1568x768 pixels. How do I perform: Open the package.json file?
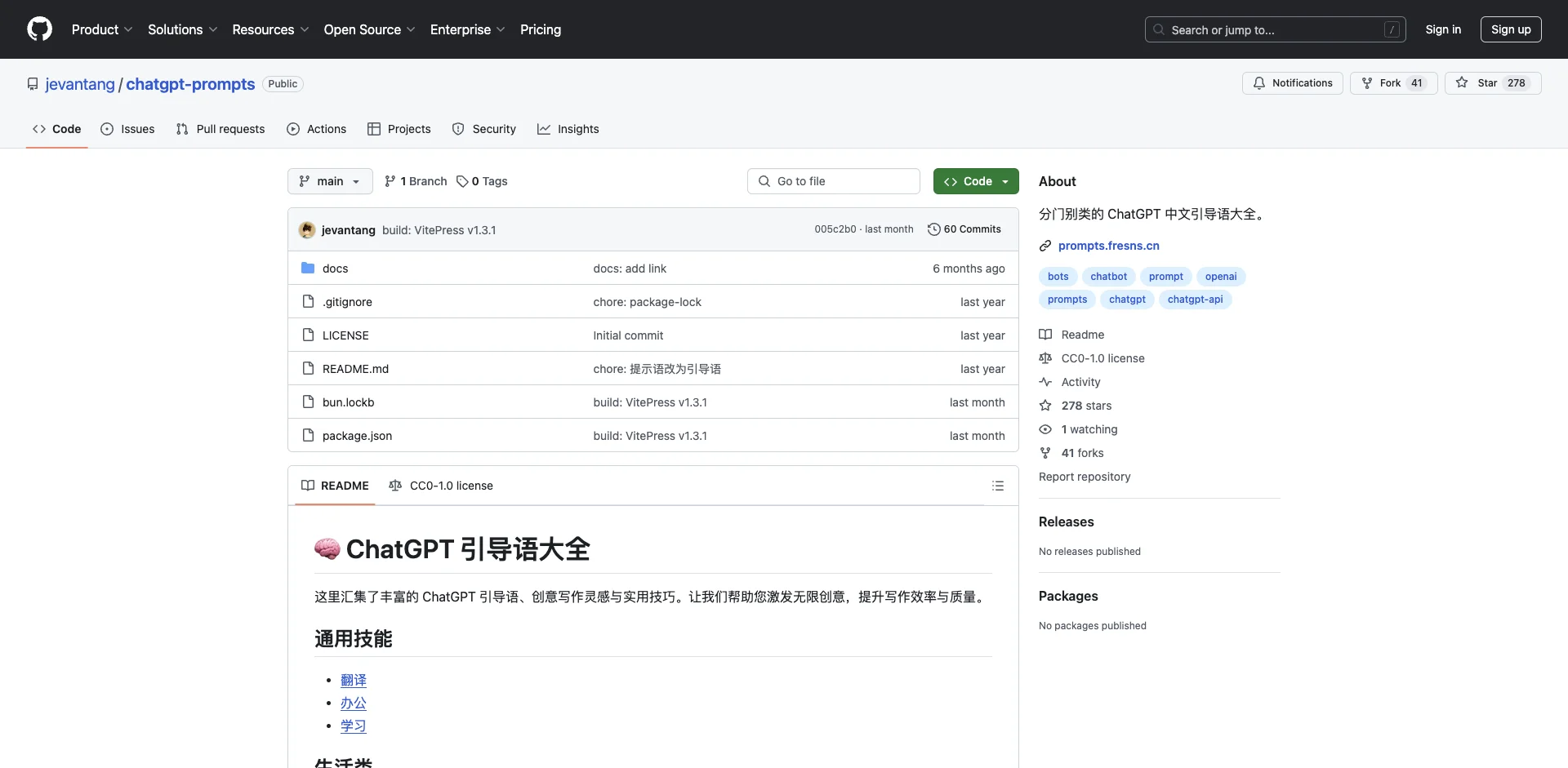point(357,436)
